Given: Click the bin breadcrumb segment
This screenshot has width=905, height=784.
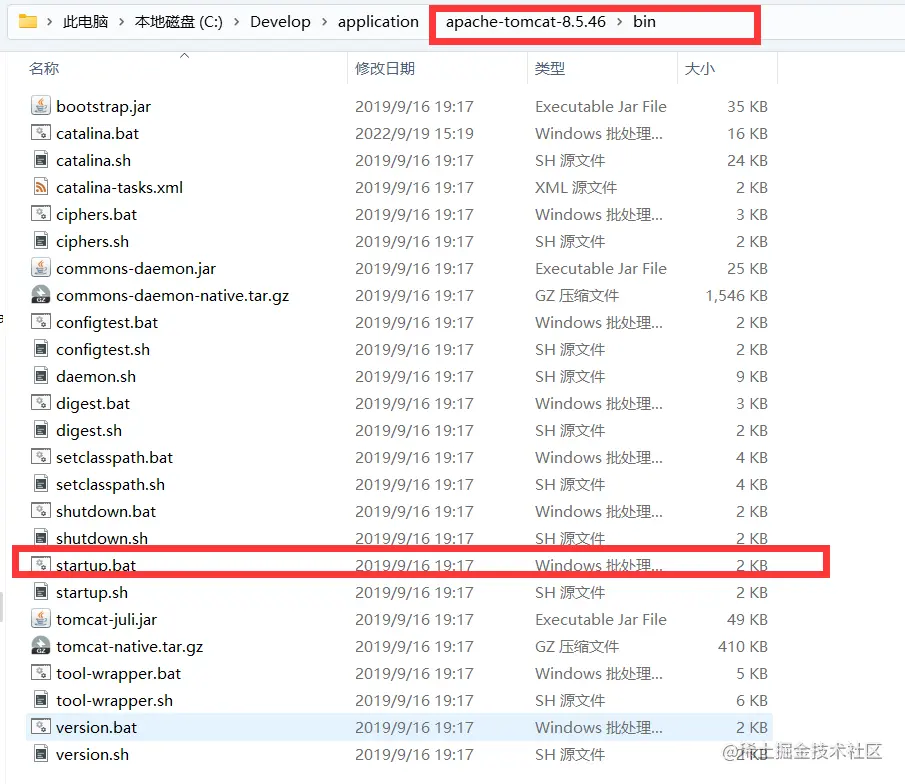Looking at the screenshot, I should pyautogui.click(x=644, y=22).
